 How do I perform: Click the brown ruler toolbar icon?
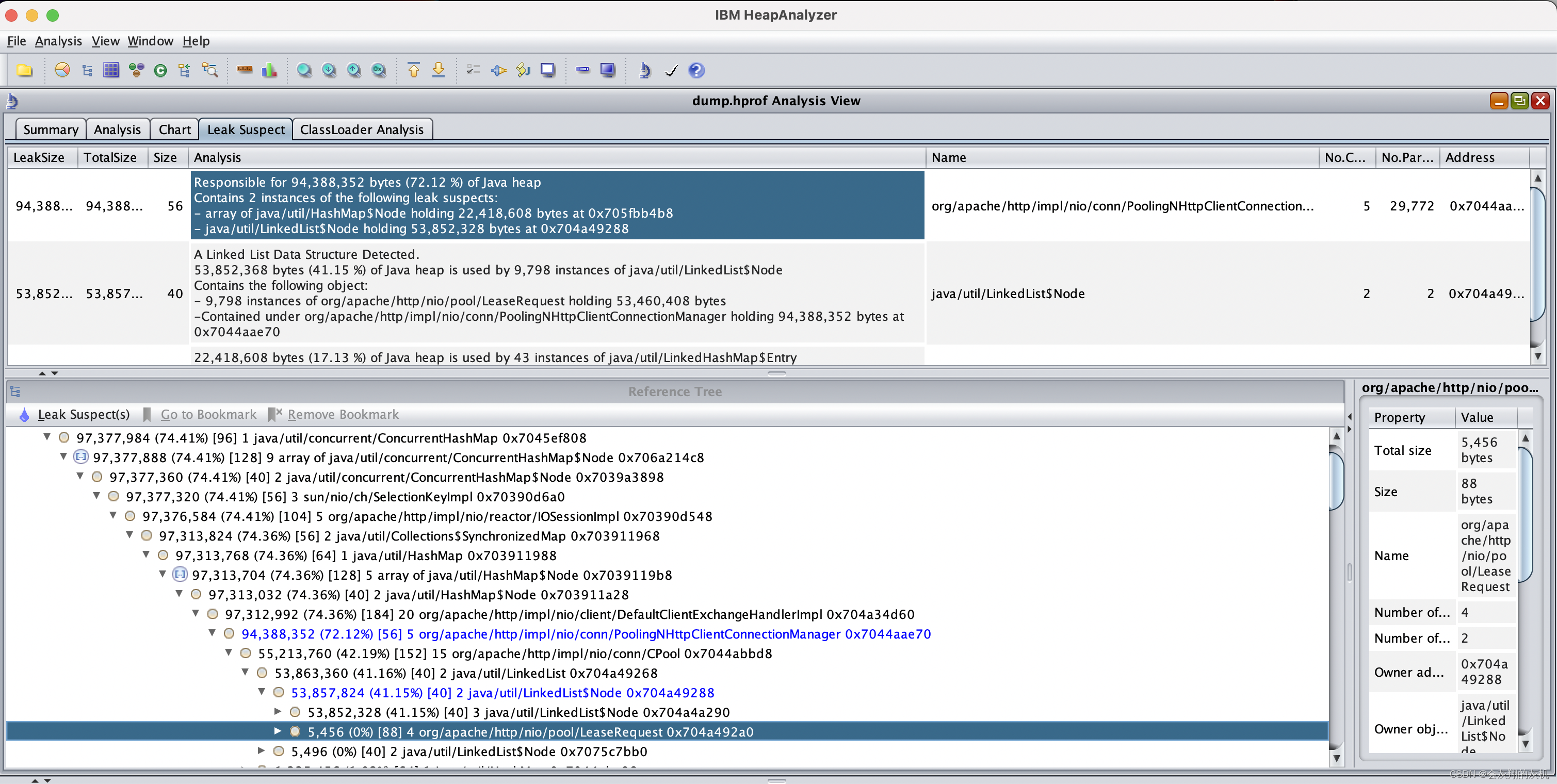point(245,70)
